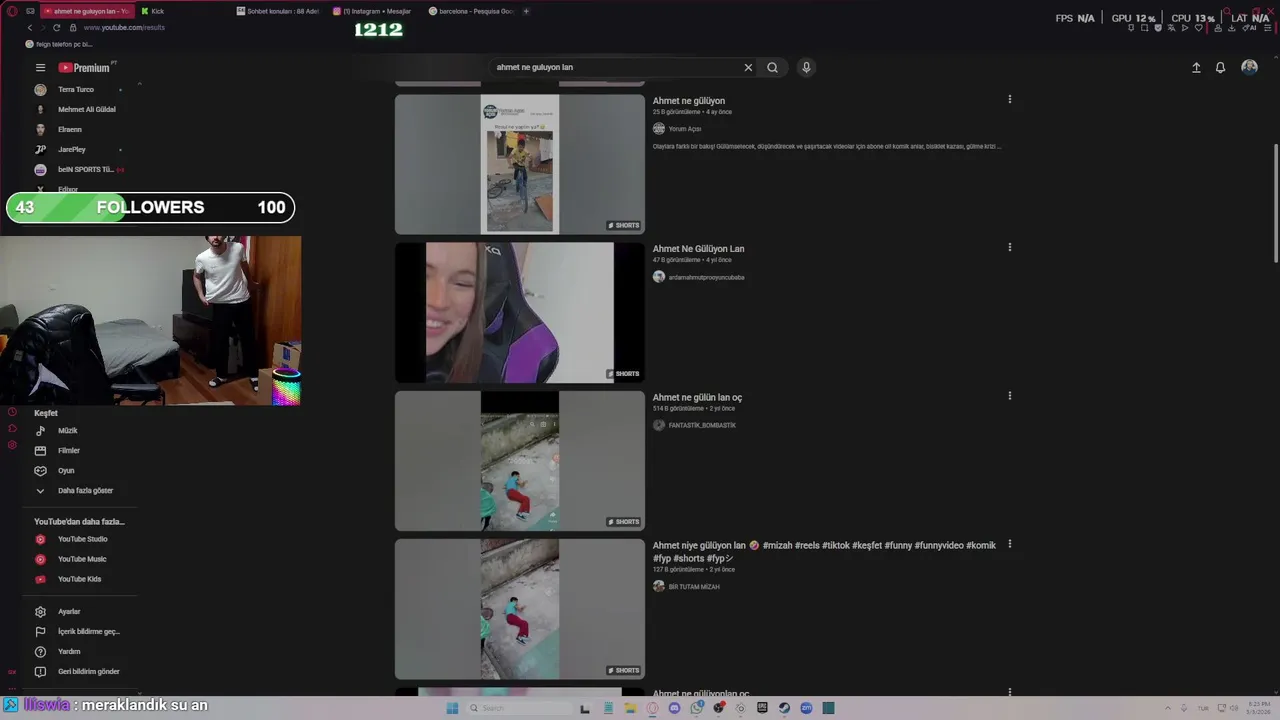Image resolution: width=1280 pixels, height=720 pixels.
Task: Open Steam from the taskbar
Action: [x=784, y=708]
